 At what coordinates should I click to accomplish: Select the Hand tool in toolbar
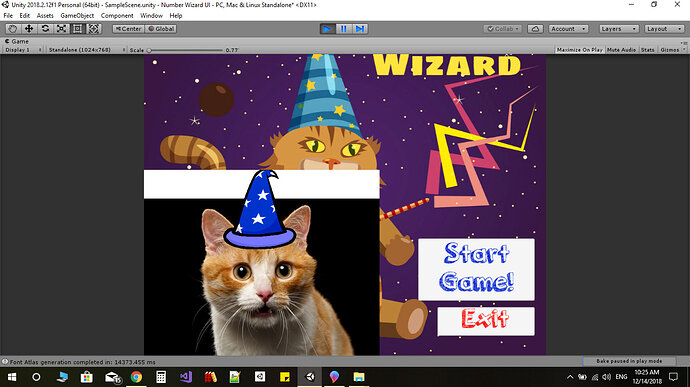tap(12, 29)
